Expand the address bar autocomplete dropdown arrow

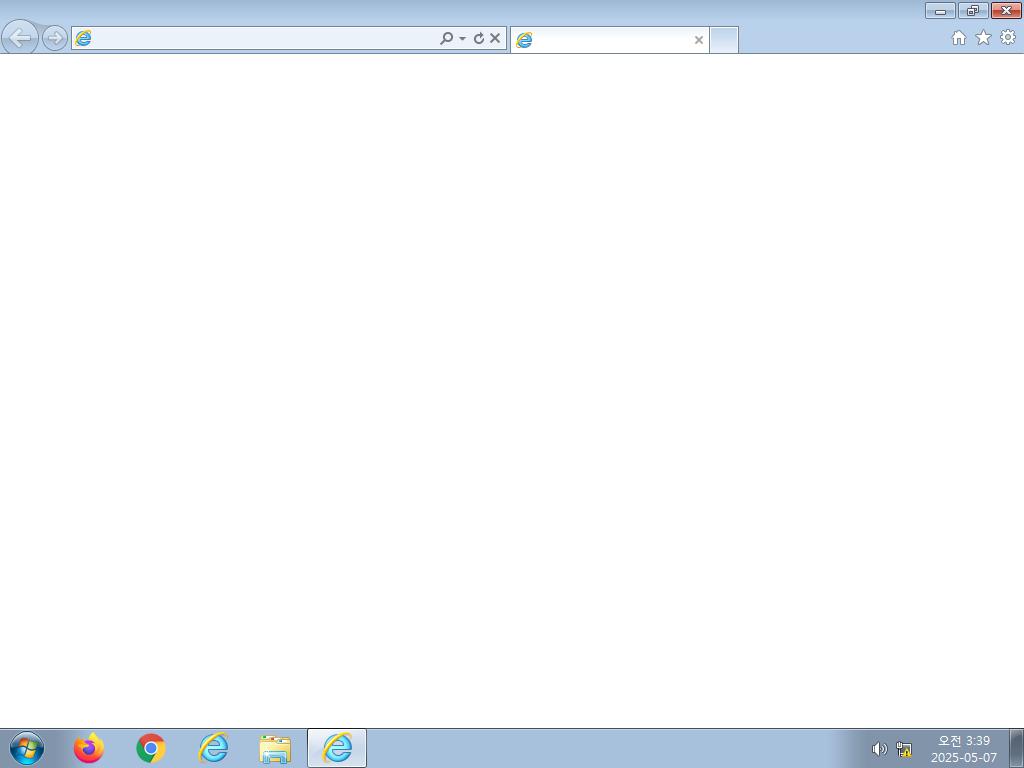pos(462,39)
